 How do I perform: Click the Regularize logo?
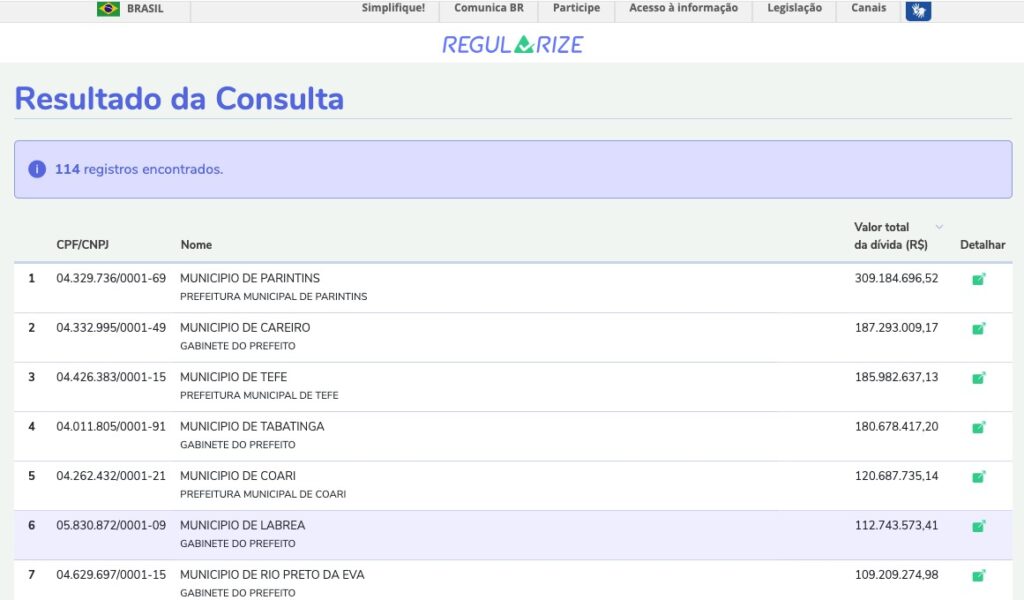[x=512, y=44]
